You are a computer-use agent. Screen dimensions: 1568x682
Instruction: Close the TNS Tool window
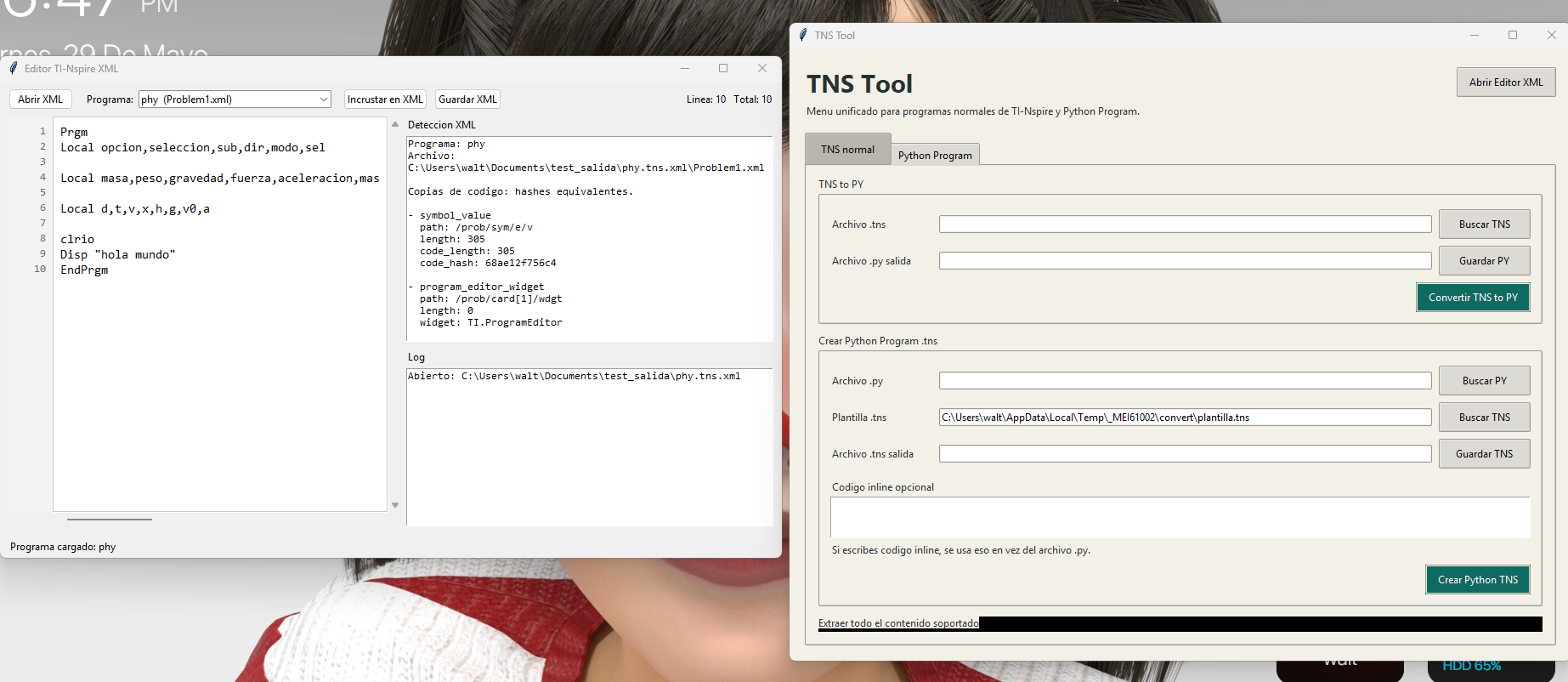[x=1551, y=35]
